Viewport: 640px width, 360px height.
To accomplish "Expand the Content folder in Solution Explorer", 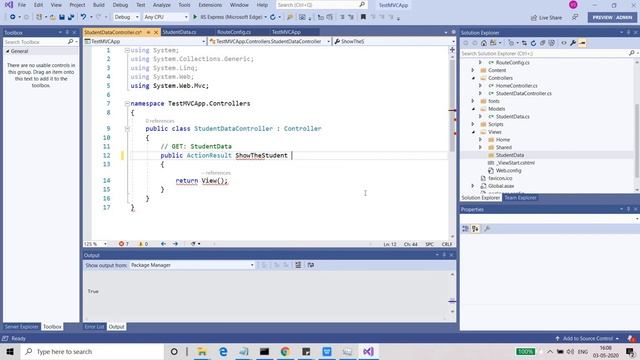I will click(473, 70).
